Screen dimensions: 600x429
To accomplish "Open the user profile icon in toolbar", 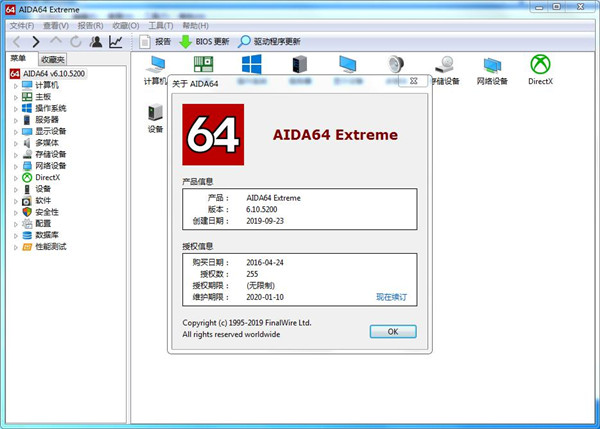I will click(96, 42).
